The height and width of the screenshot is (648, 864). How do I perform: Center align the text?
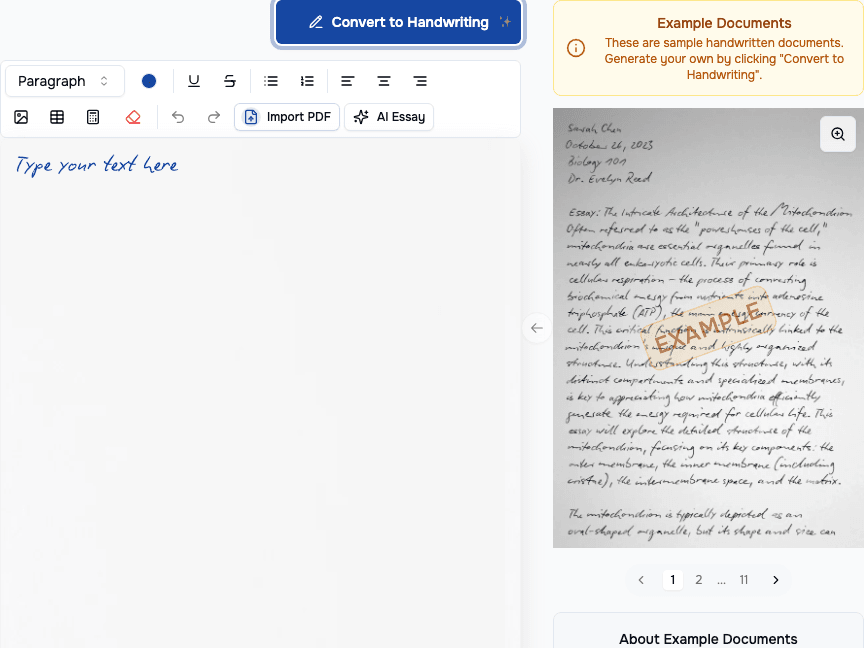(384, 81)
